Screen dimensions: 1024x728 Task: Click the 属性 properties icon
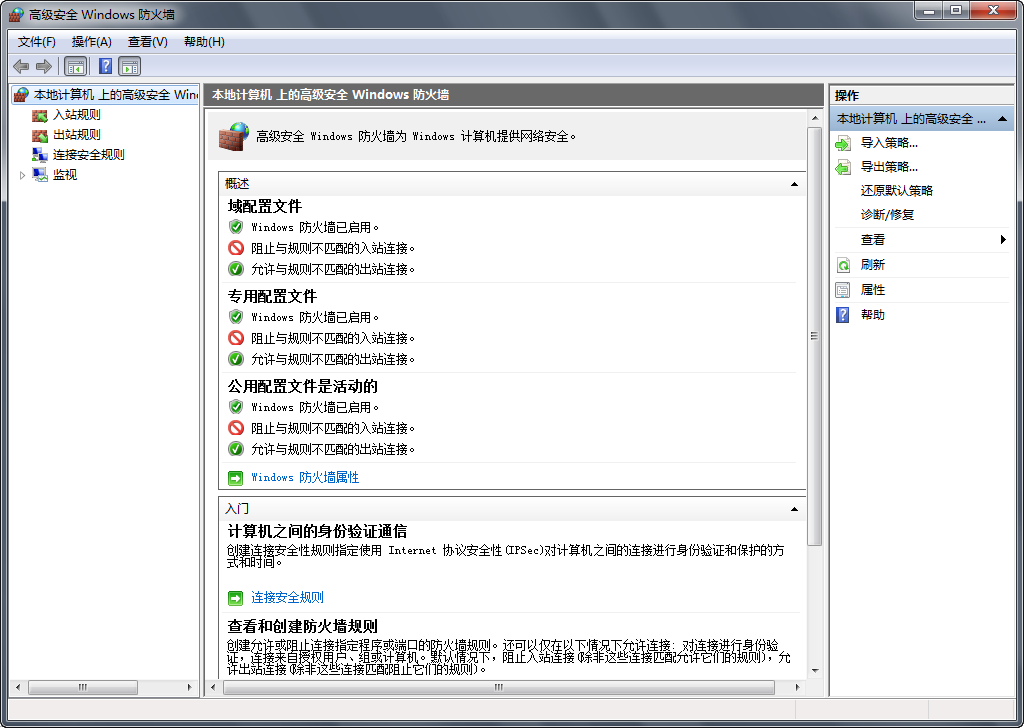point(843,290)
